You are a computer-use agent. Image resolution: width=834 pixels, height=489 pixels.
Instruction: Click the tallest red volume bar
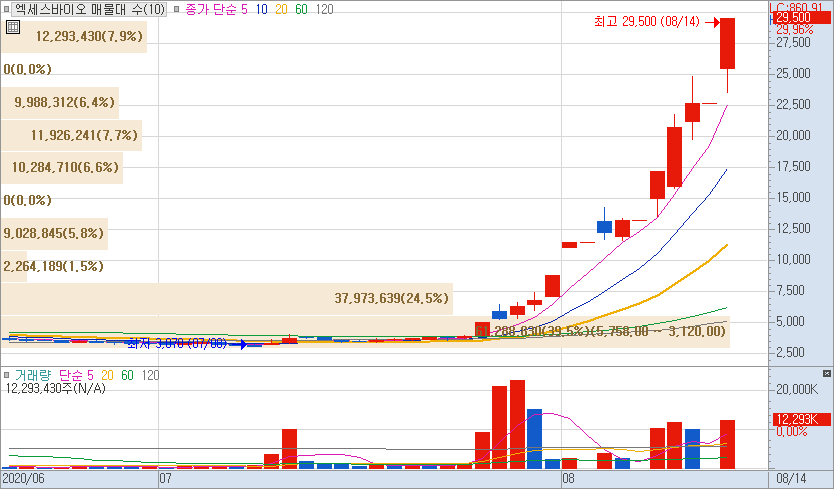click(x=518, y=424)
